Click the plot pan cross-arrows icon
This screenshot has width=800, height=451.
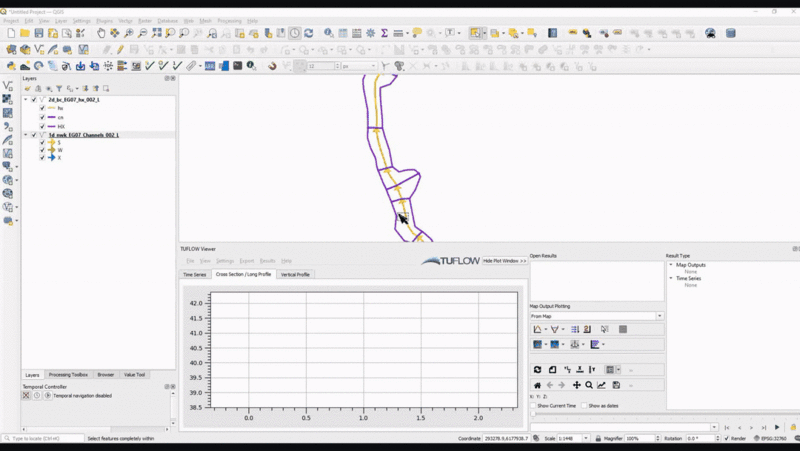coord(576,385)
